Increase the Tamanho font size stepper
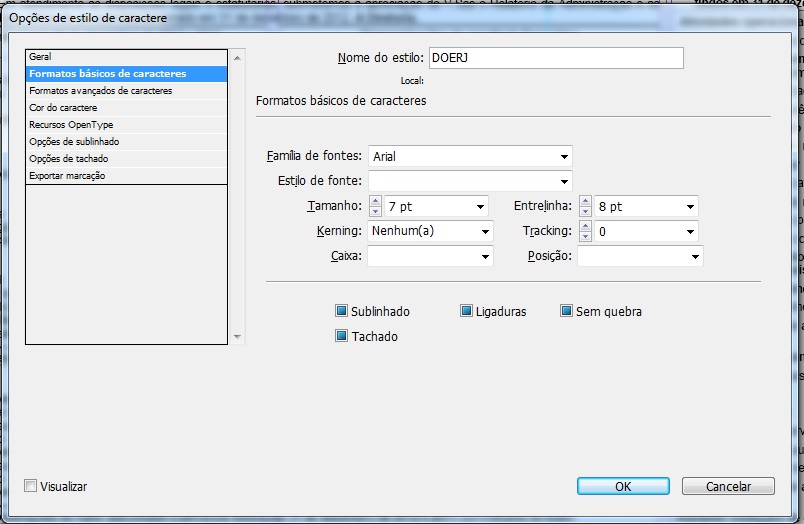This screenshot has width=804, height=524. [x=375, y=201]
